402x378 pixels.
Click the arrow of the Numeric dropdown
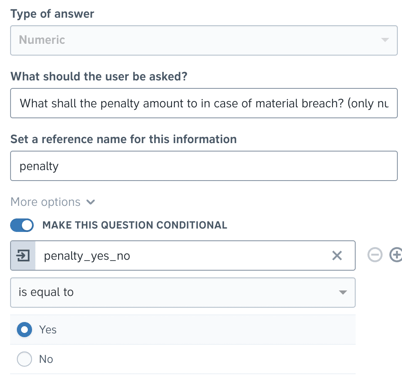(x=385, y=40)
